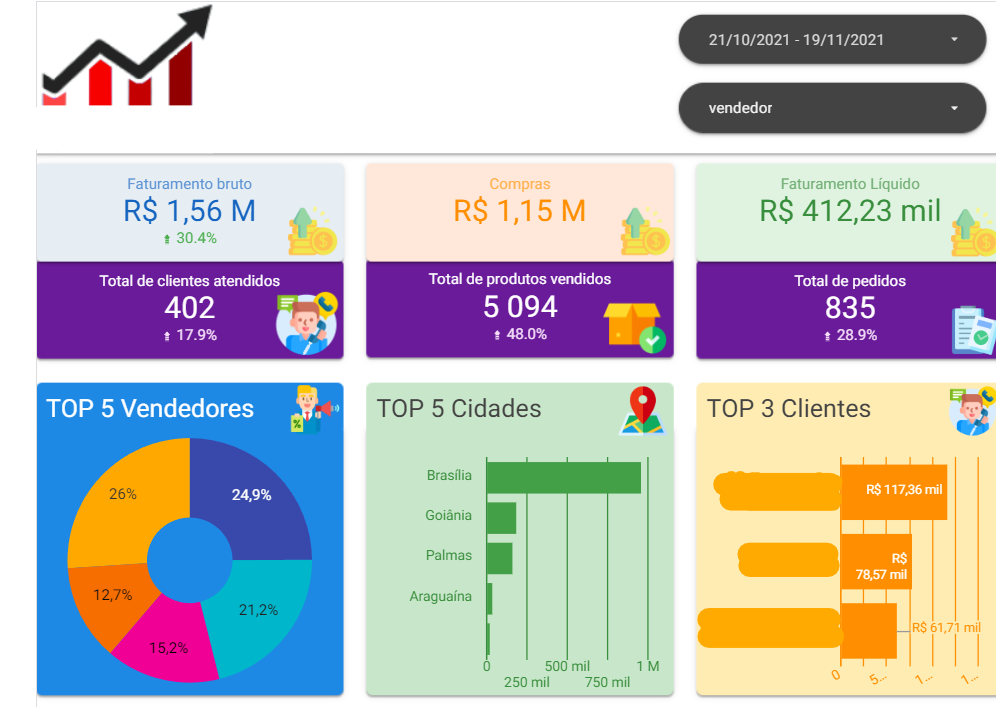The height and width of the screenshot is (707, 996).
Task: Click the Goiânia bar in cities chart
Action: coord(501,518)
